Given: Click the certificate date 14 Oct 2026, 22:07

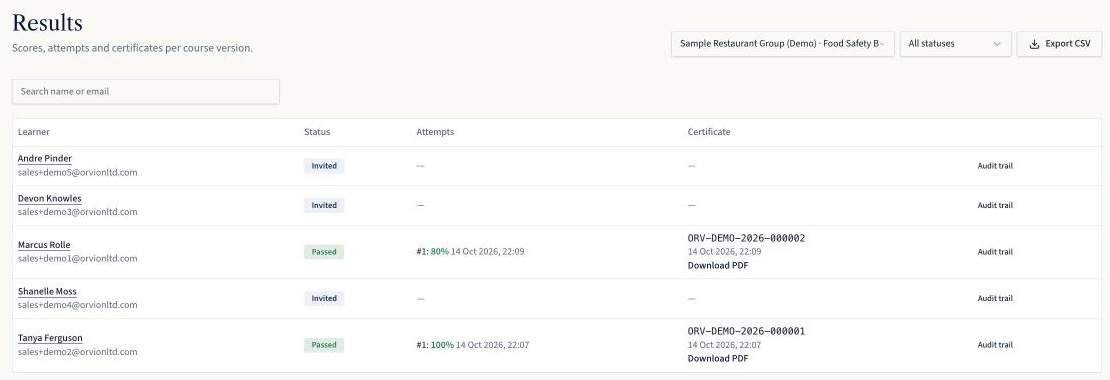Looking at the screenshot, I should click(x=724, y=345).
